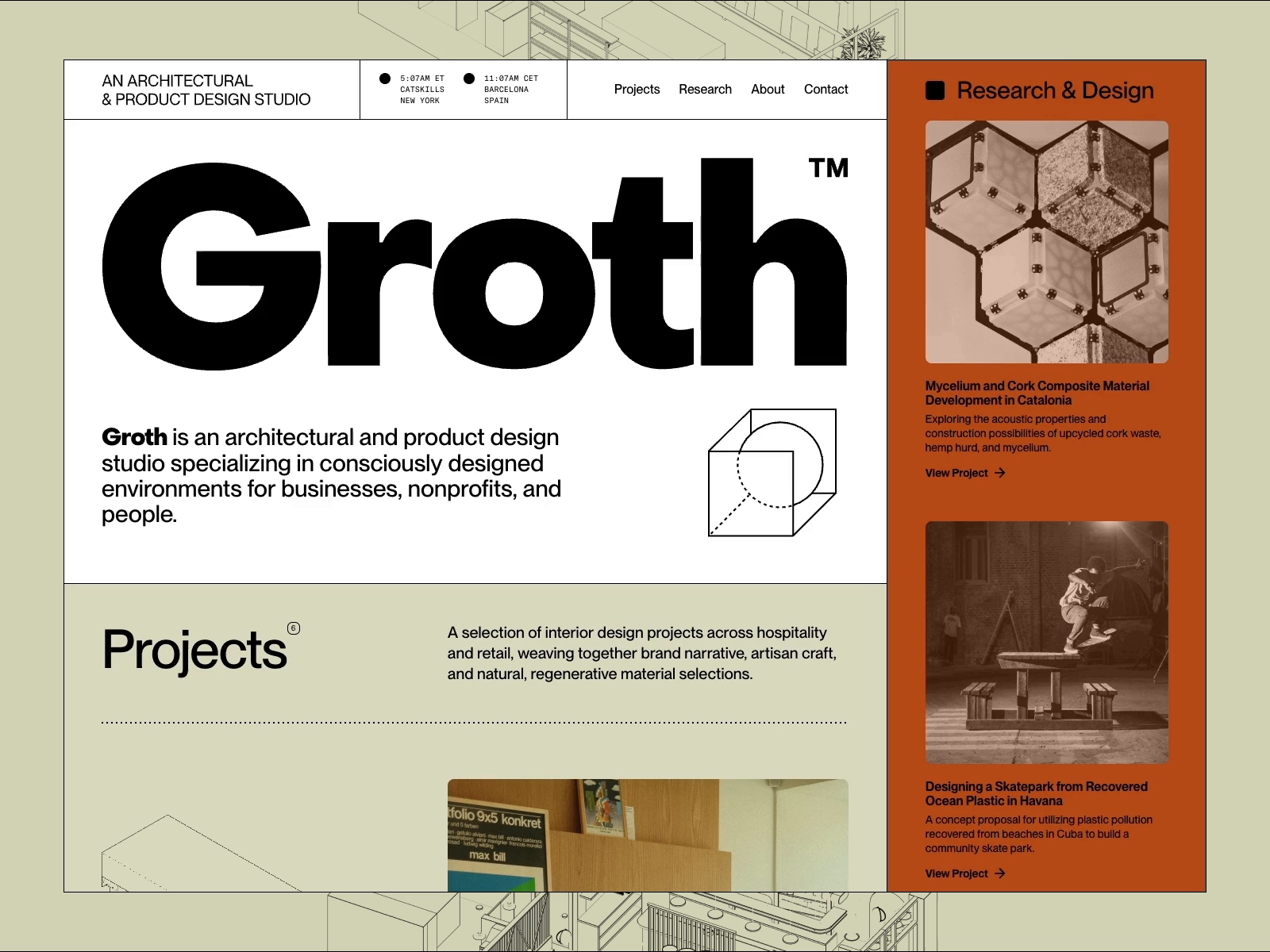Click the black square beside Research & Design
This screenshot has width=1270, height=952.
[935, 90]
